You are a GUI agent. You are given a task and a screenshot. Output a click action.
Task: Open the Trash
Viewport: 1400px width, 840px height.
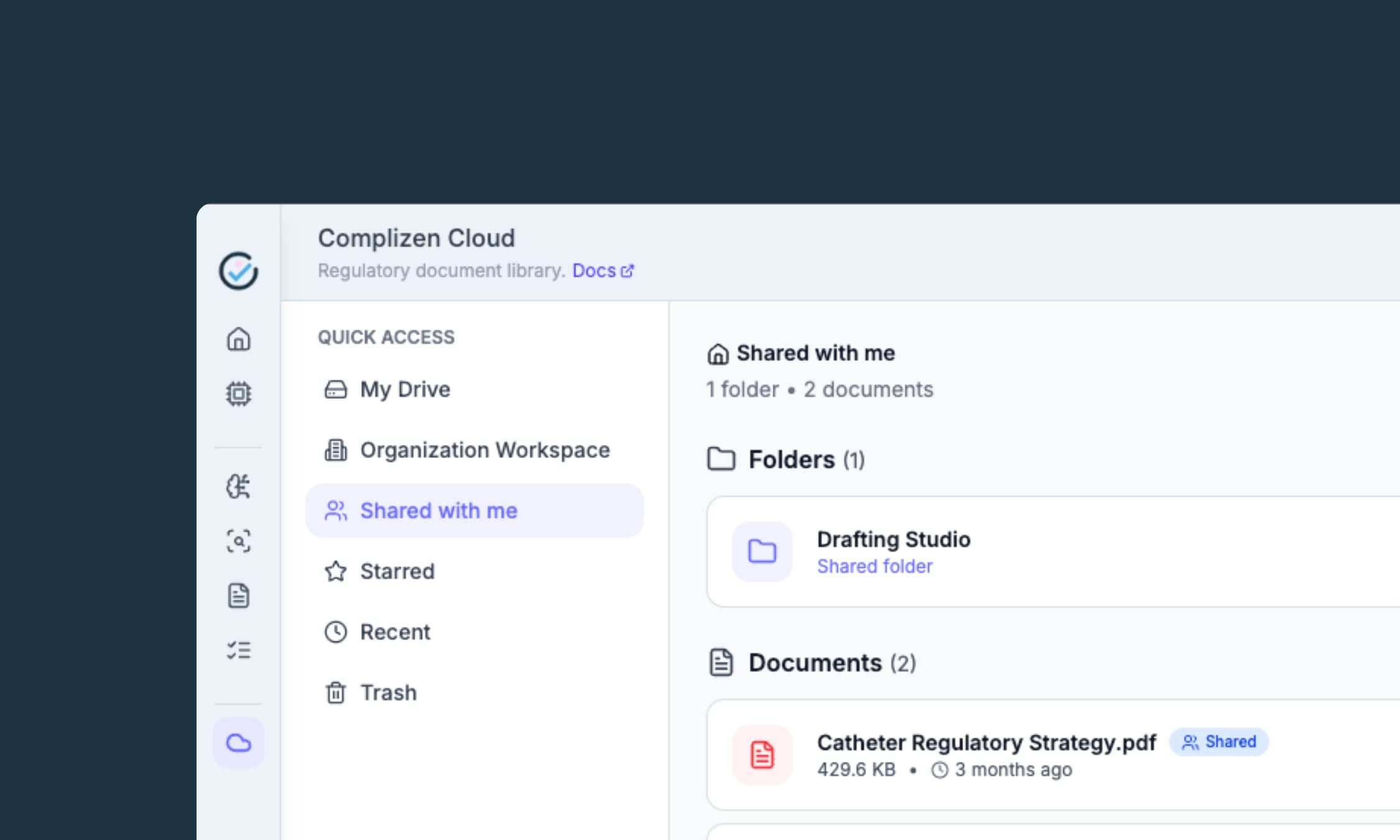point(475,693)
